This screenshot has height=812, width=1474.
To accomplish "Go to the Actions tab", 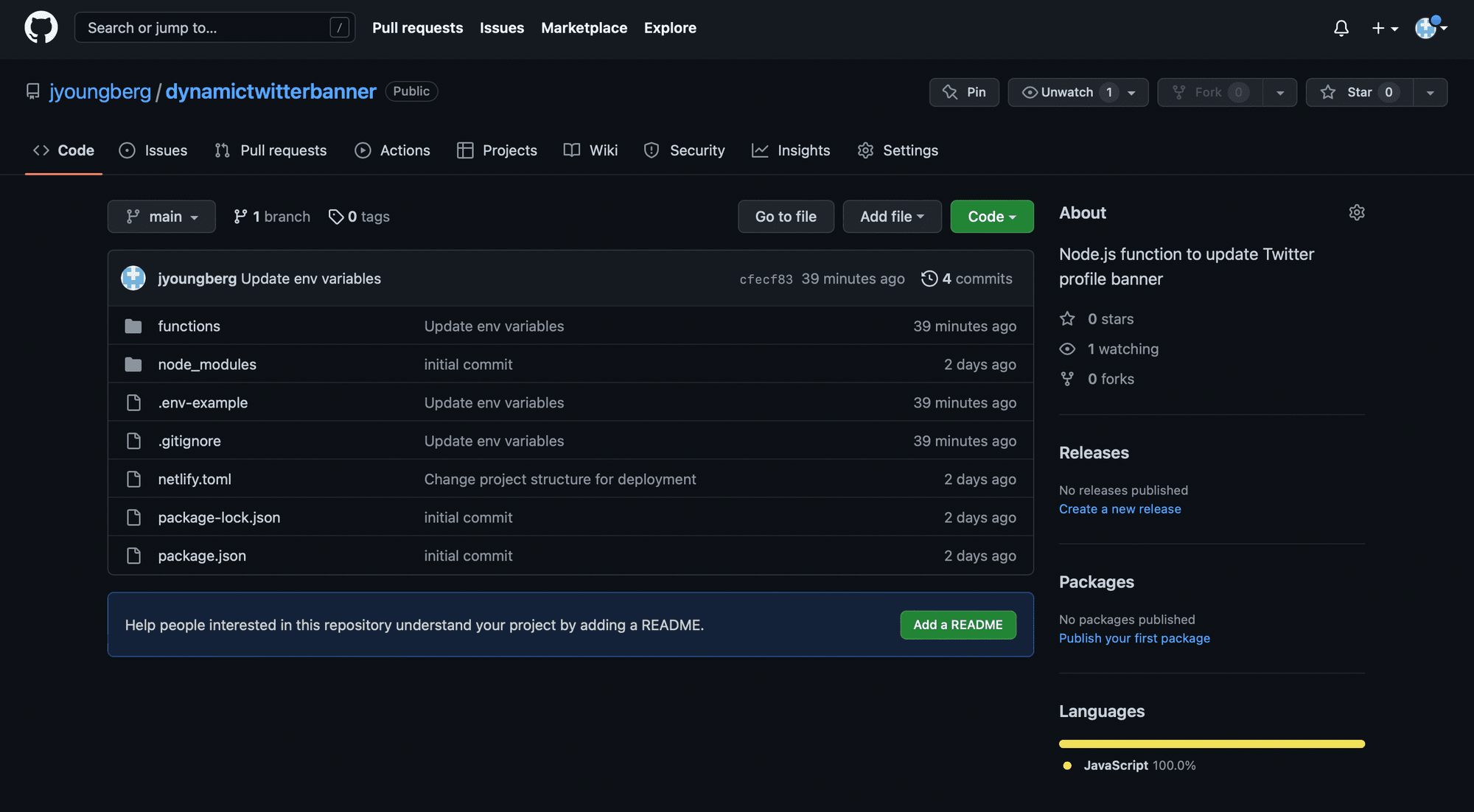I will pyautogui.click(x=392, y=150).
